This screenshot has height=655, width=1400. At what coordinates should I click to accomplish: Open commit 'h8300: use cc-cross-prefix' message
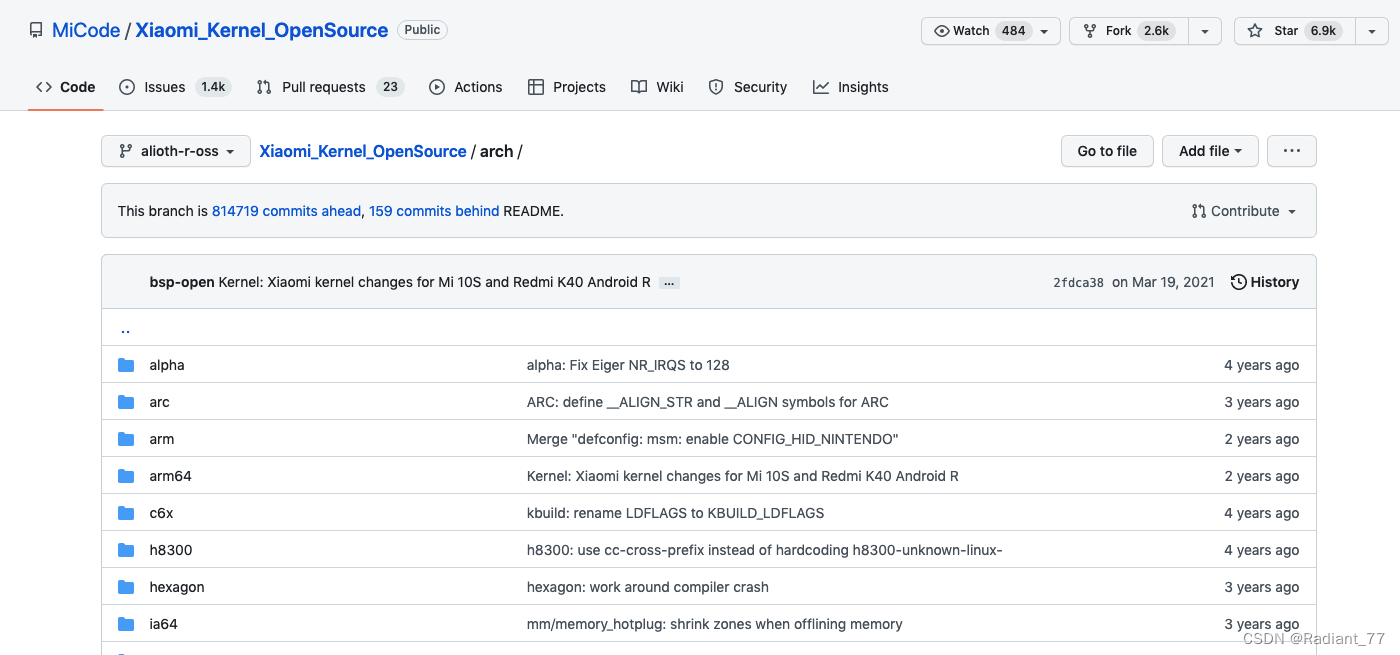pyautogui.click(x=765, y=550)
